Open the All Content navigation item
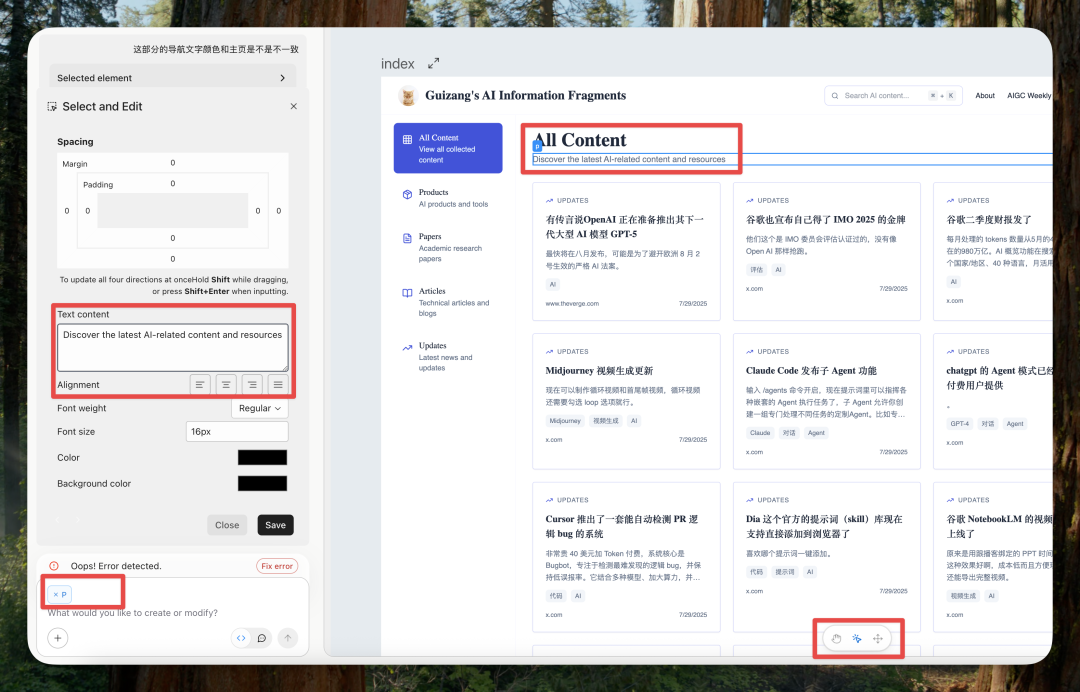 pos(448,148)
